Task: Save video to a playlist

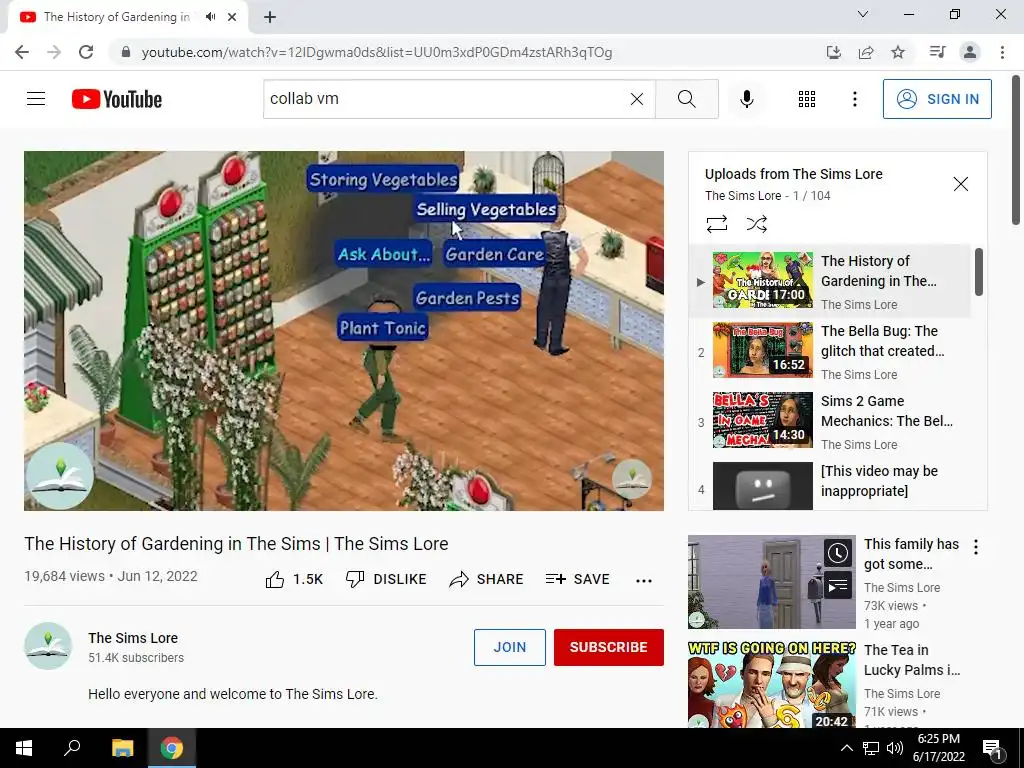Action: tap(577, 579)
